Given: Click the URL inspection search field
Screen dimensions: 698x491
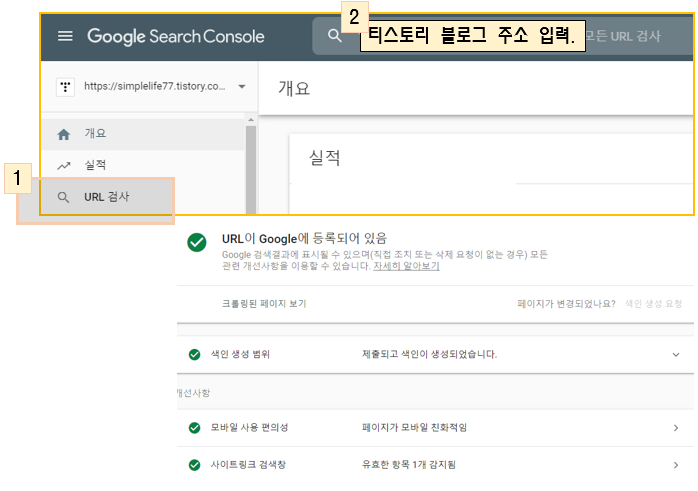Looking at the screenshot, I should 503,36.
